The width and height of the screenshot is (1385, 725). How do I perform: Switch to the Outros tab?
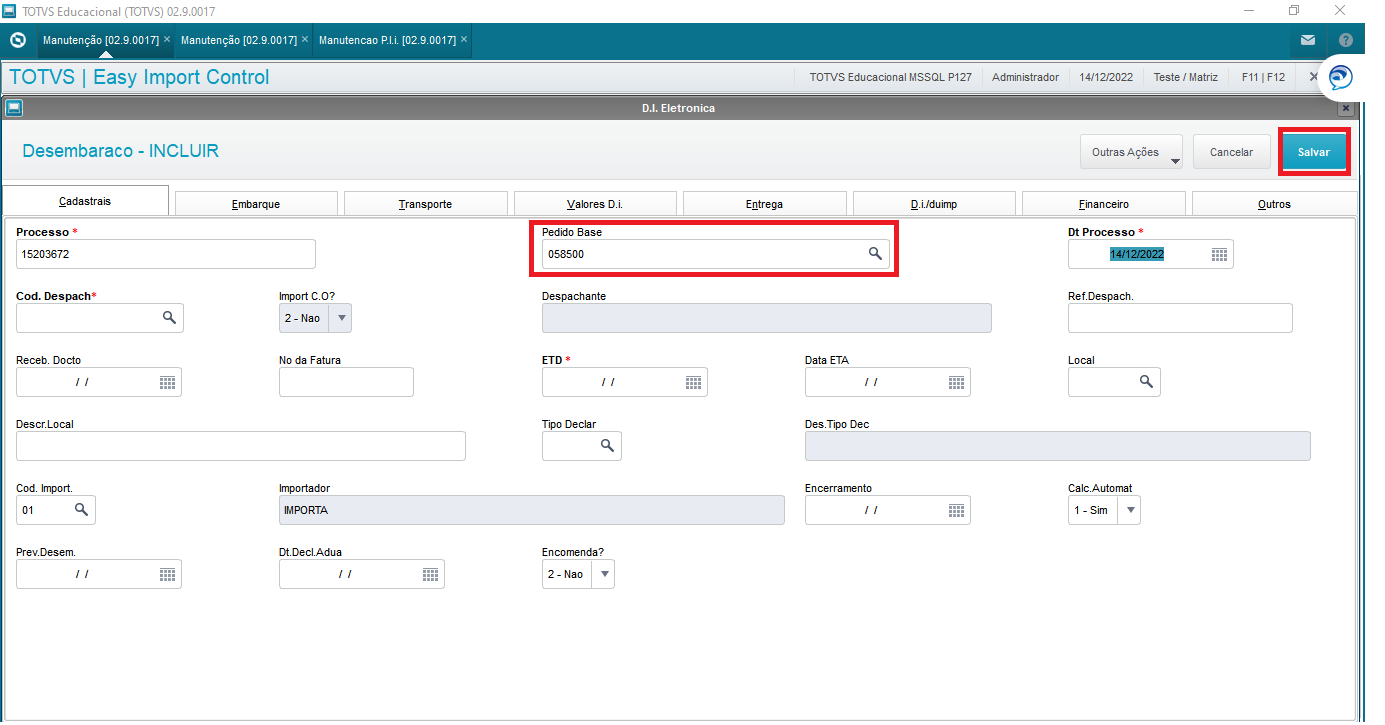coord(1274,204)
